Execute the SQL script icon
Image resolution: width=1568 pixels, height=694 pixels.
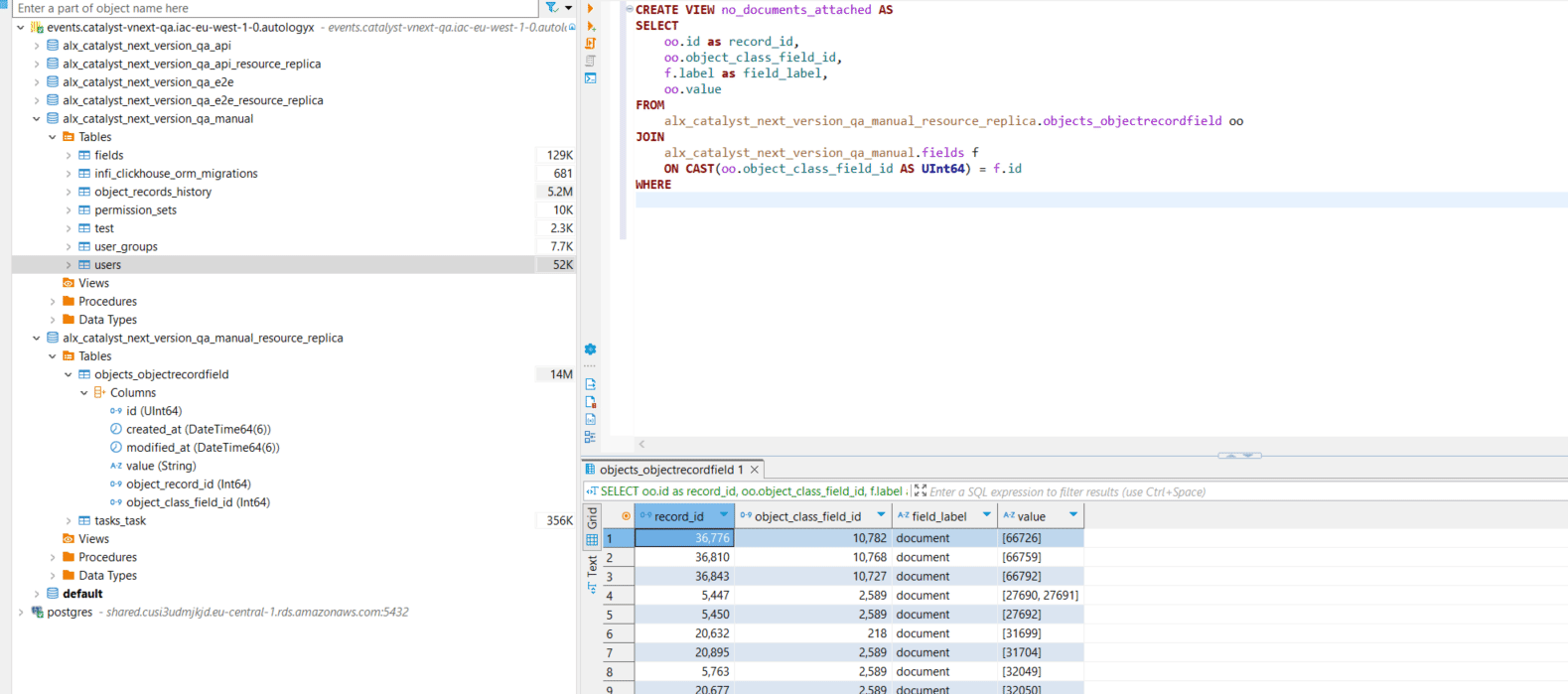coord(591,44)
